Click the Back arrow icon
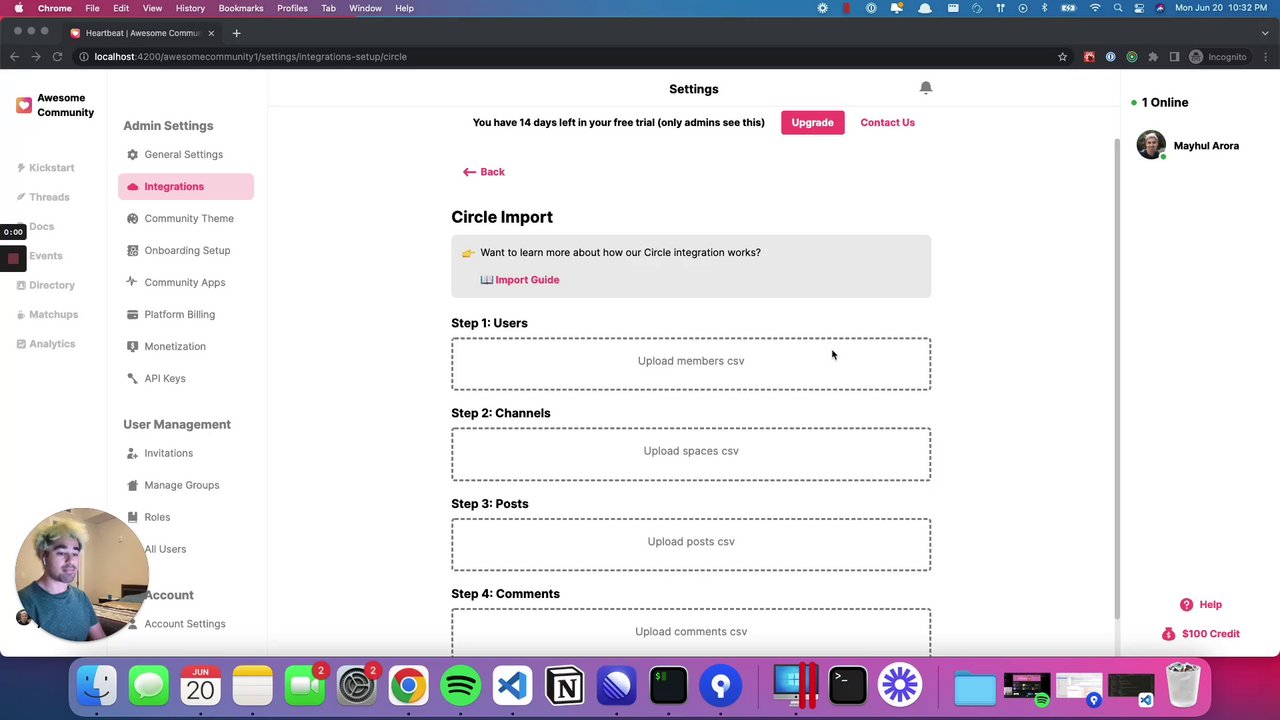This screenshot has height=720, width=1280. pos(469,172)
